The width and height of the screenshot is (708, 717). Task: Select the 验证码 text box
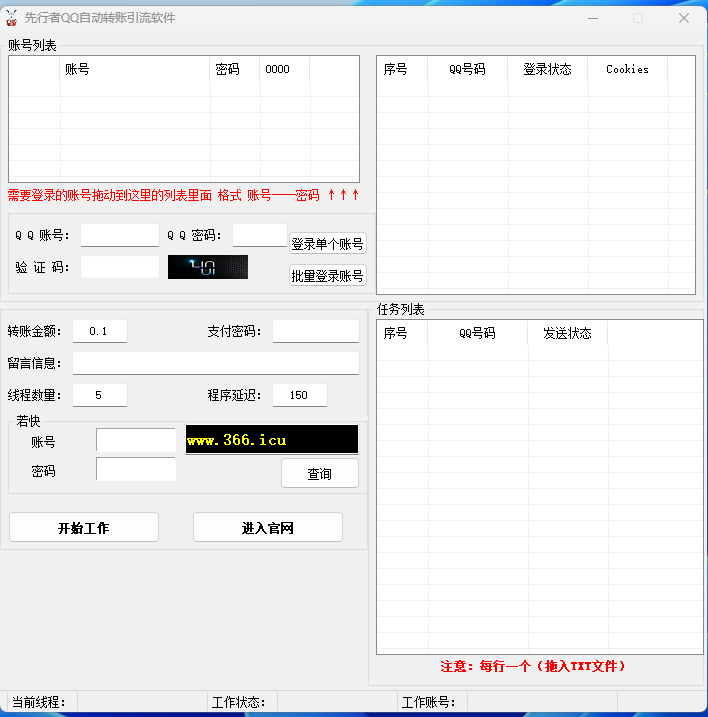tap(119, 267)
